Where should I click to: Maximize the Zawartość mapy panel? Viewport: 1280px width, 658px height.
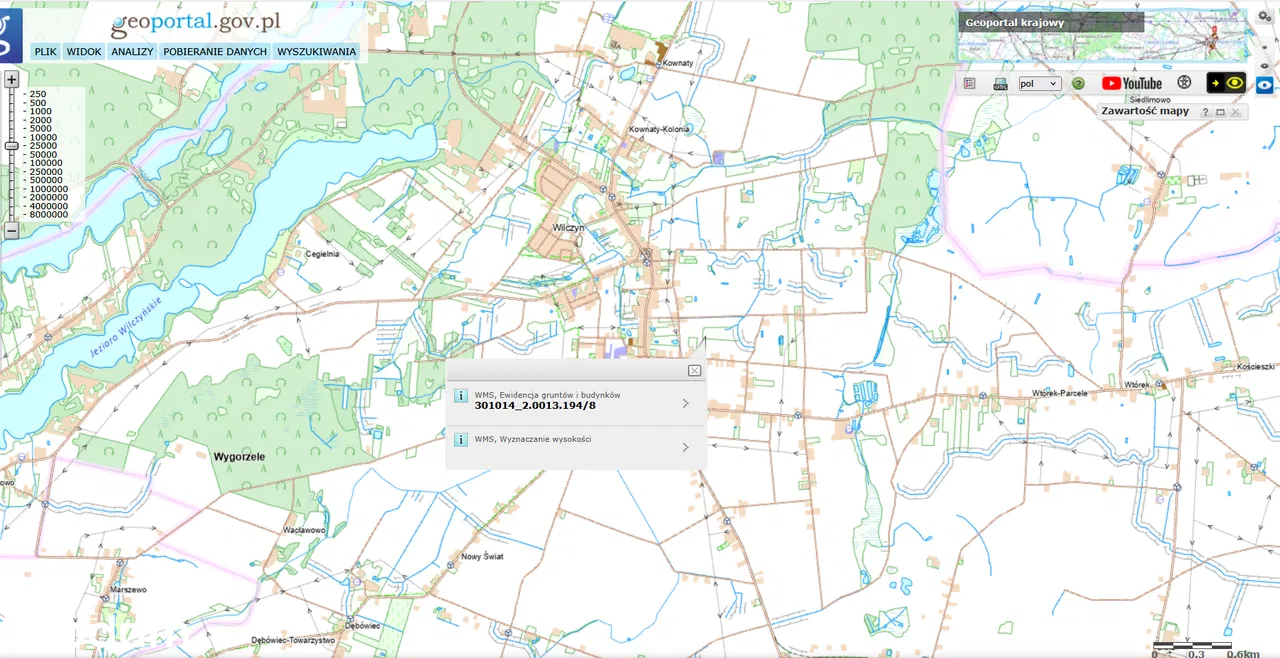click(1221, 112)
